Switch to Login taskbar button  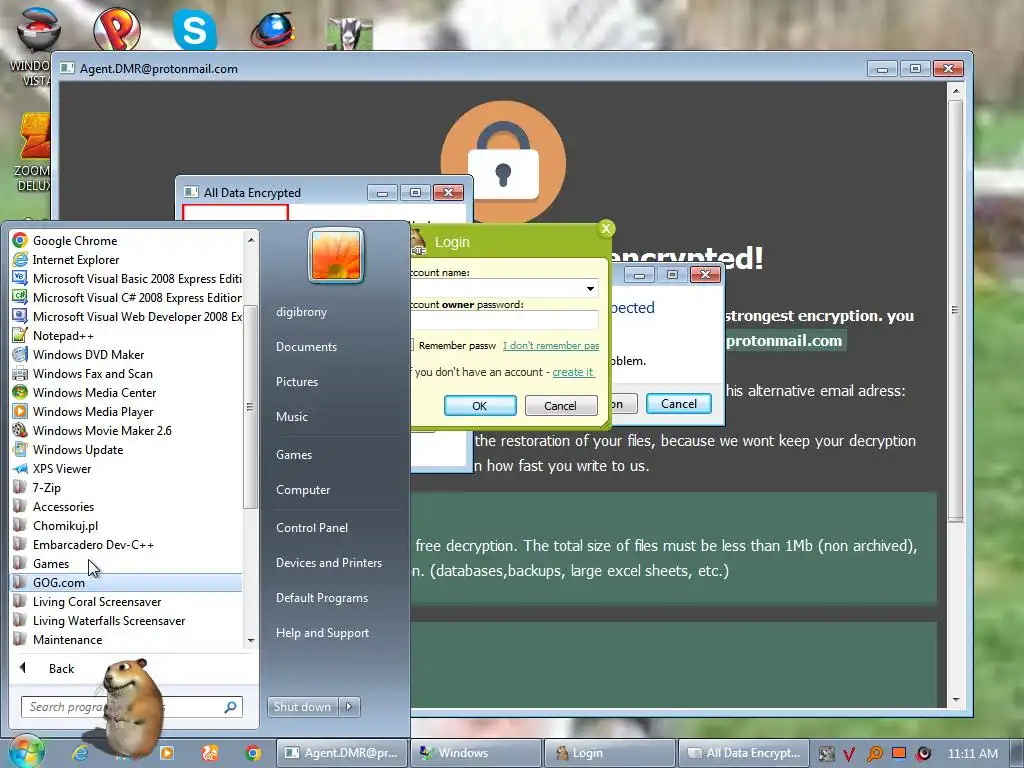point(609,753)
